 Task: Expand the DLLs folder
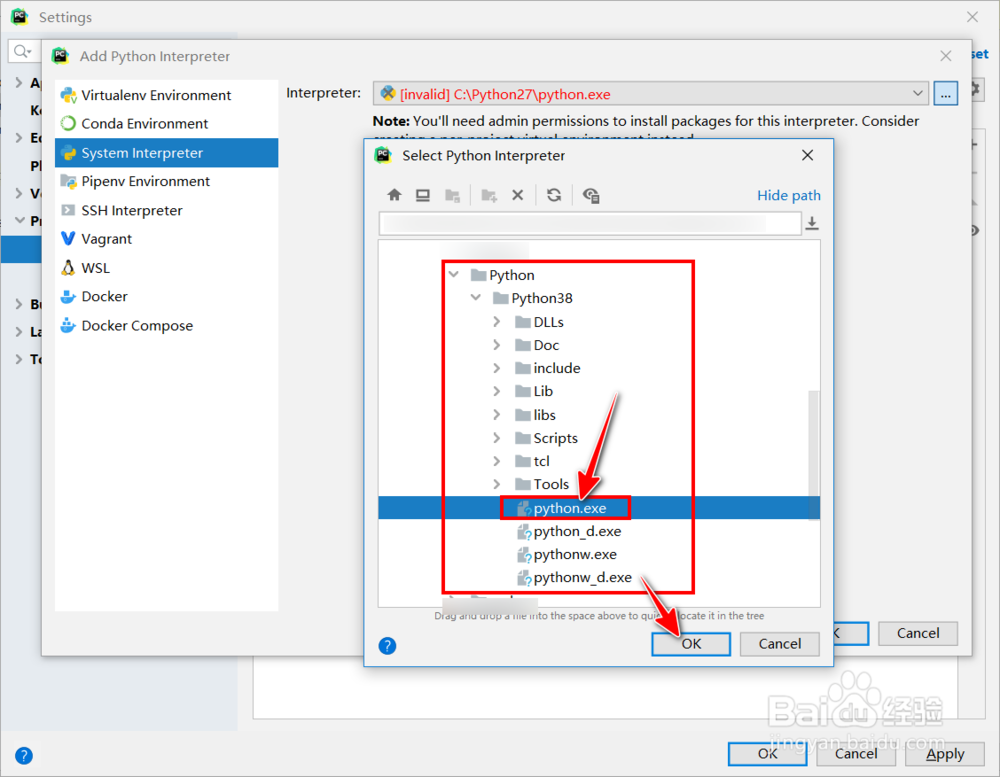coord(497,322)
